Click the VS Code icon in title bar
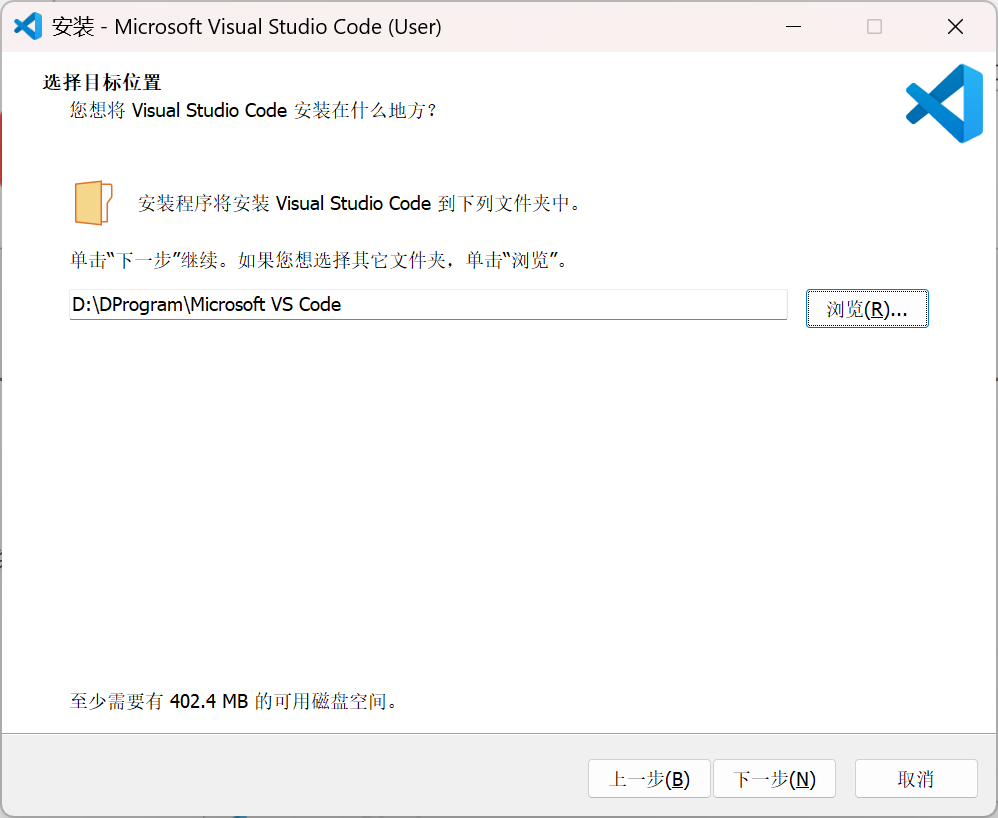Screen dimensions: 998x818 point(28,27)
